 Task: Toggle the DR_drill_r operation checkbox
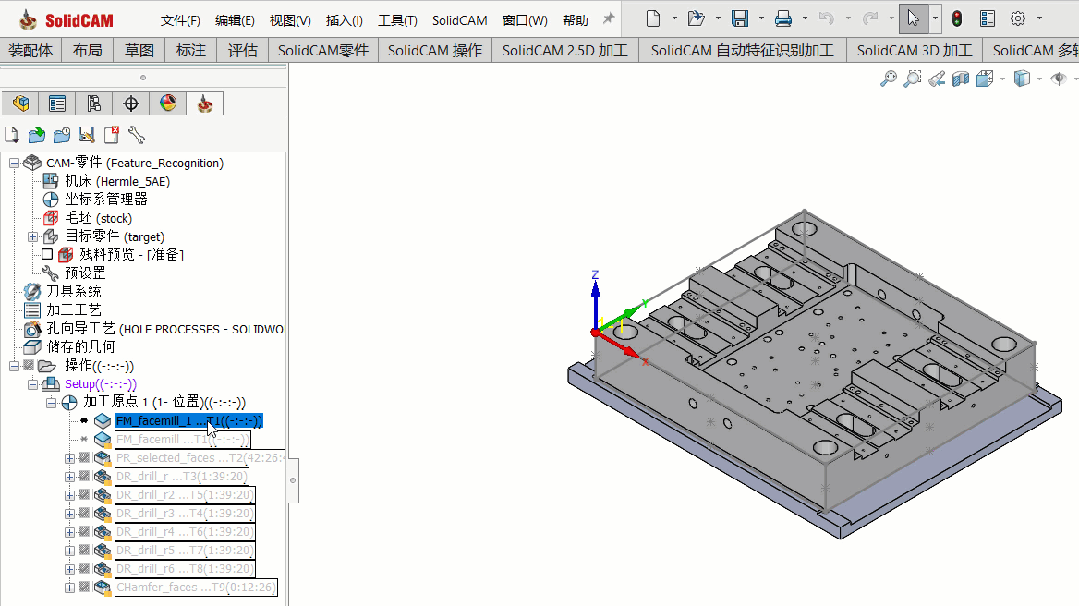tap(84, 476)
